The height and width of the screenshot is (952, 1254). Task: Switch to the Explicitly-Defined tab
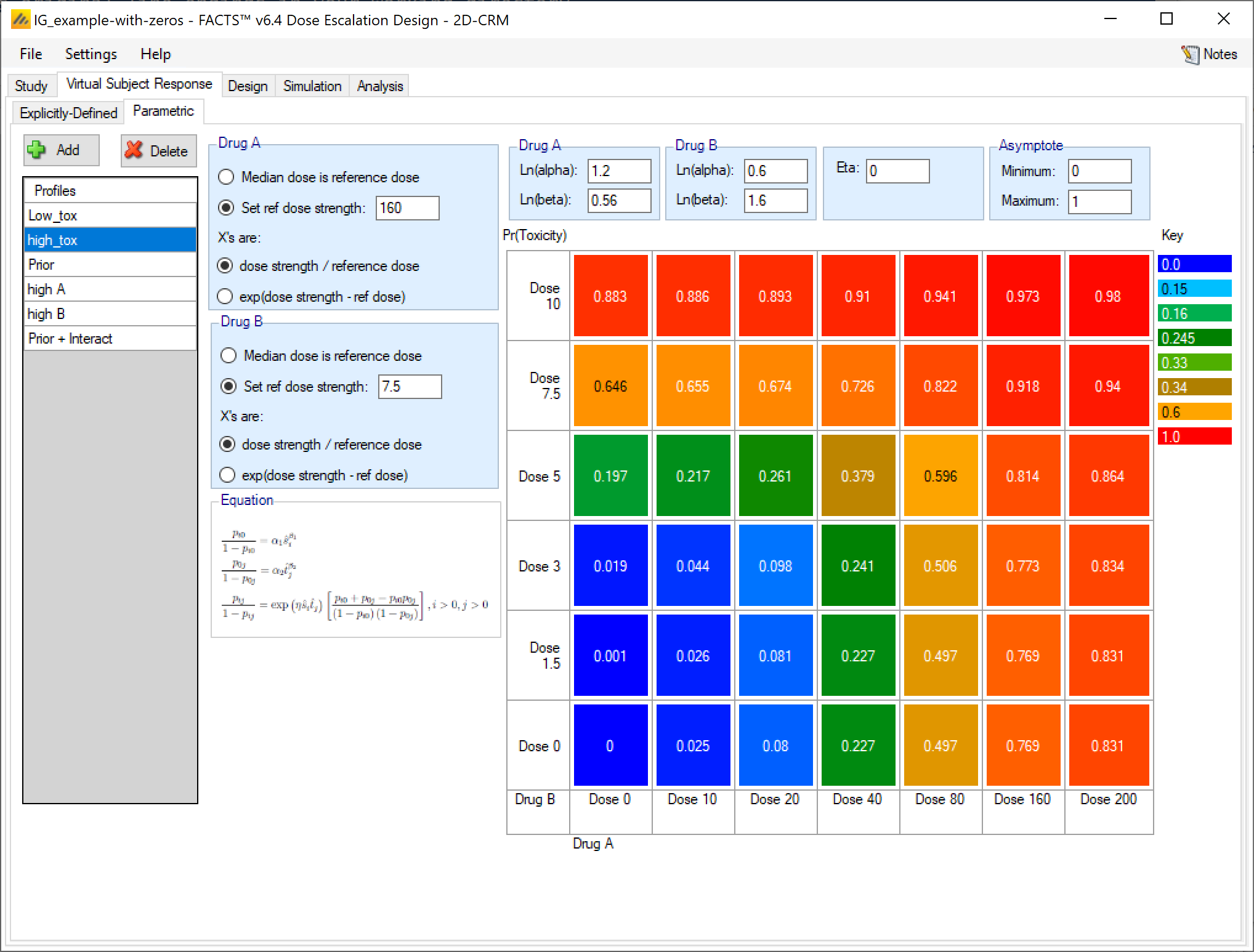[x=68, y=113]
